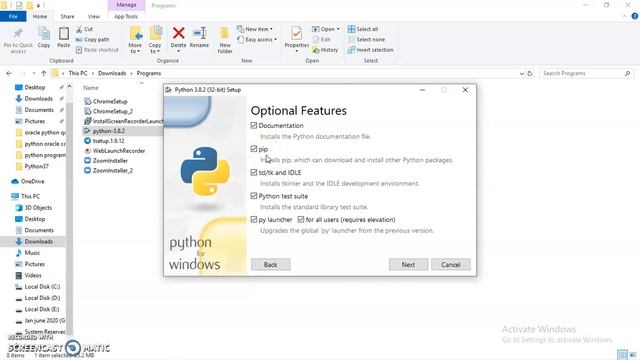
Task: Click the Back button in Python Setup
Action: pyautogui.click(x=271, y=264)
